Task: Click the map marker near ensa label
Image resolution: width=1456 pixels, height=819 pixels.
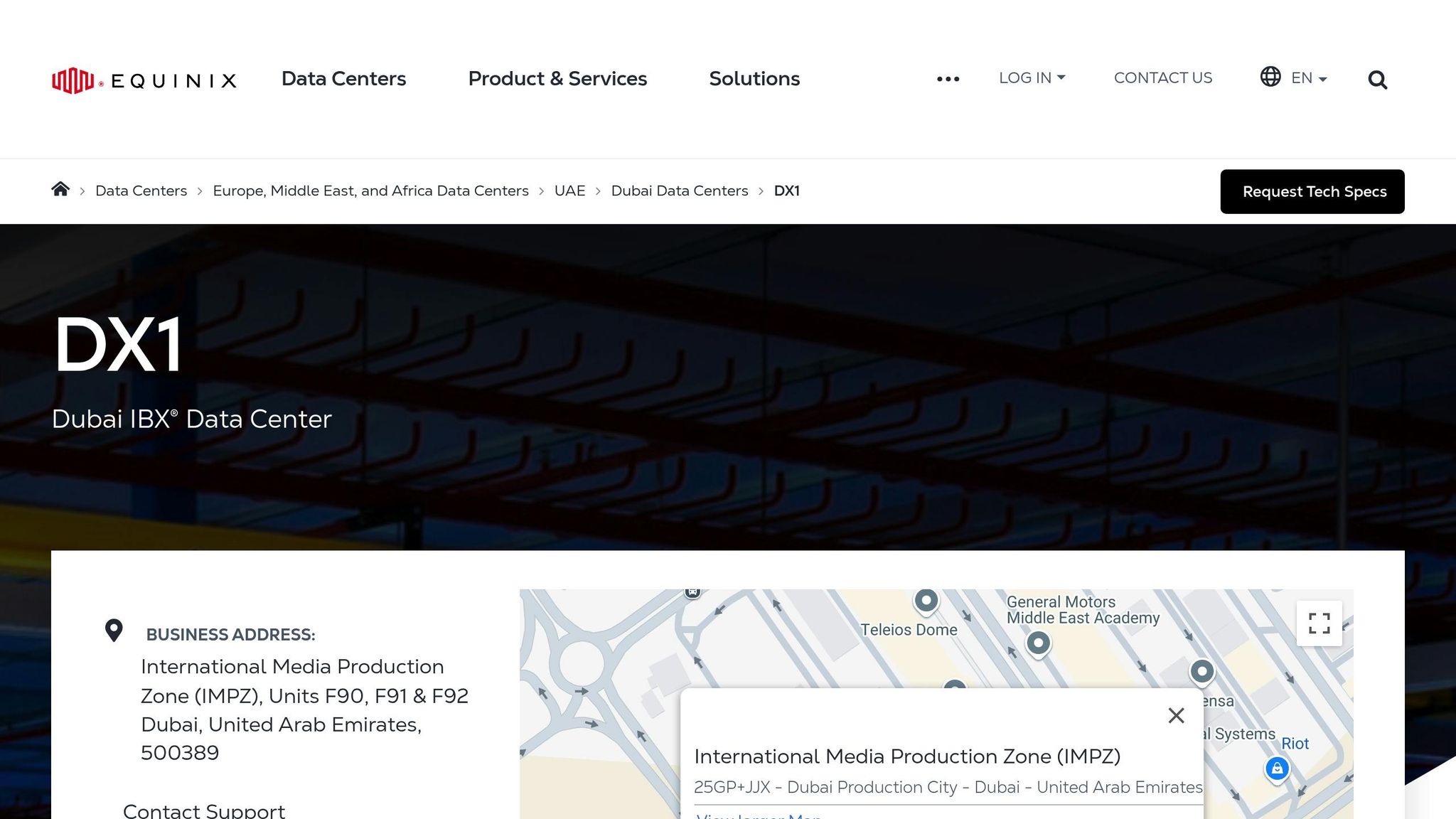Action: pos(1202,672)
